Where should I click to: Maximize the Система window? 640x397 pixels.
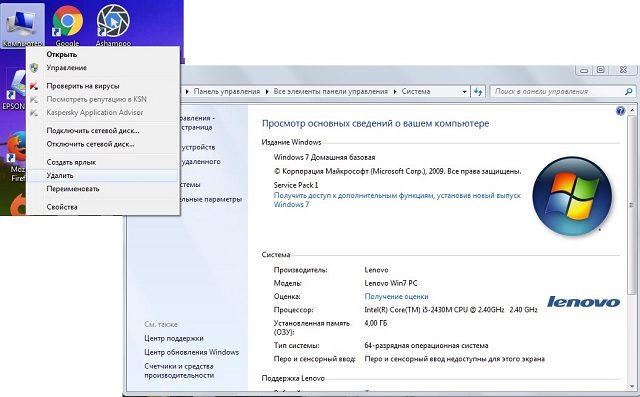tap(600, 70)
